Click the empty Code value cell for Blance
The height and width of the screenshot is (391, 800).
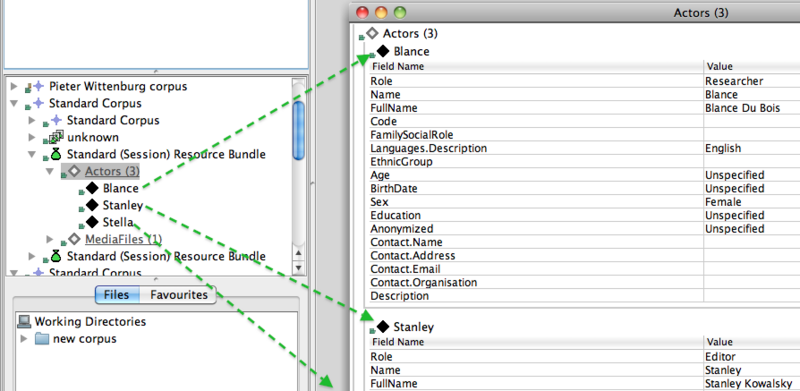752,121
